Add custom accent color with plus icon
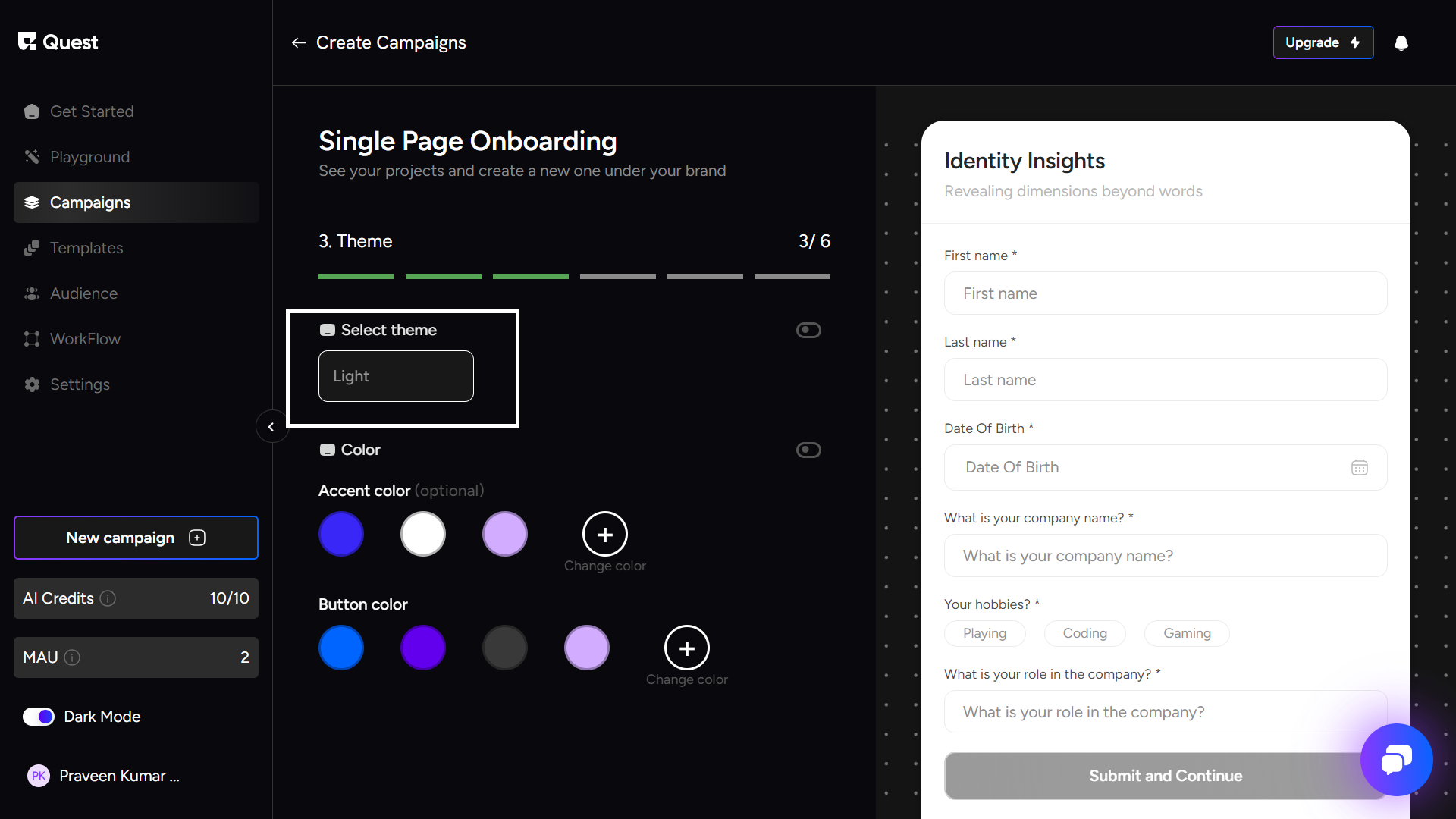The width and height of the screenshot is (1456, 819). [604, 535]
